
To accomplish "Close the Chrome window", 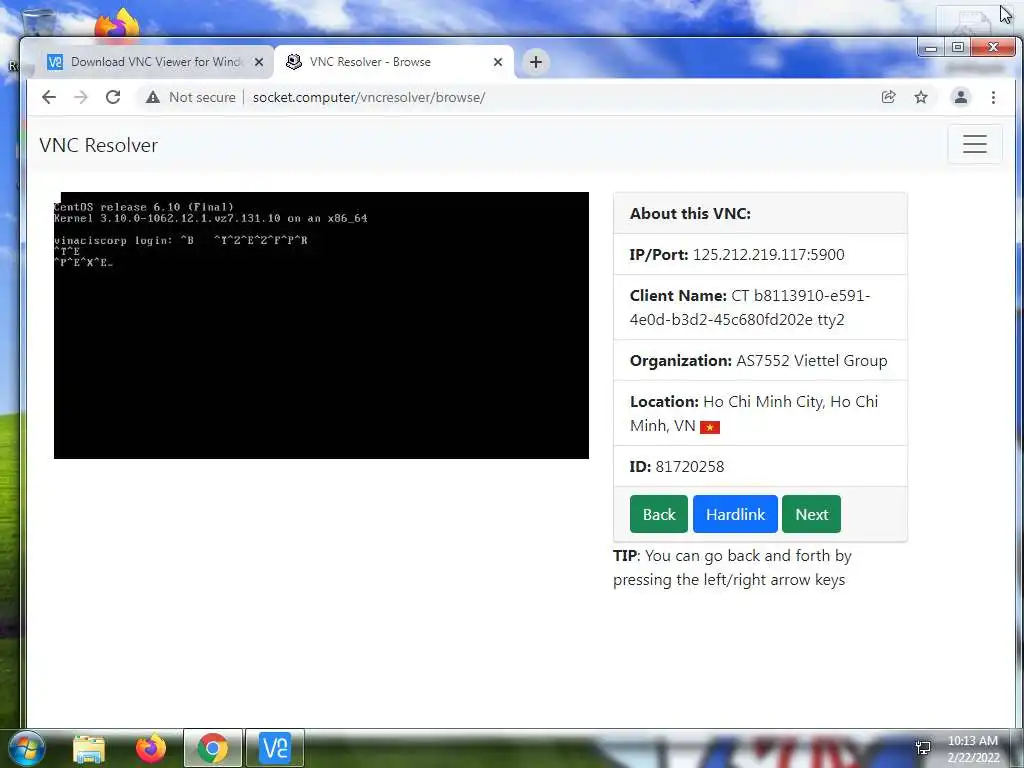I will [x=993, y=48].
